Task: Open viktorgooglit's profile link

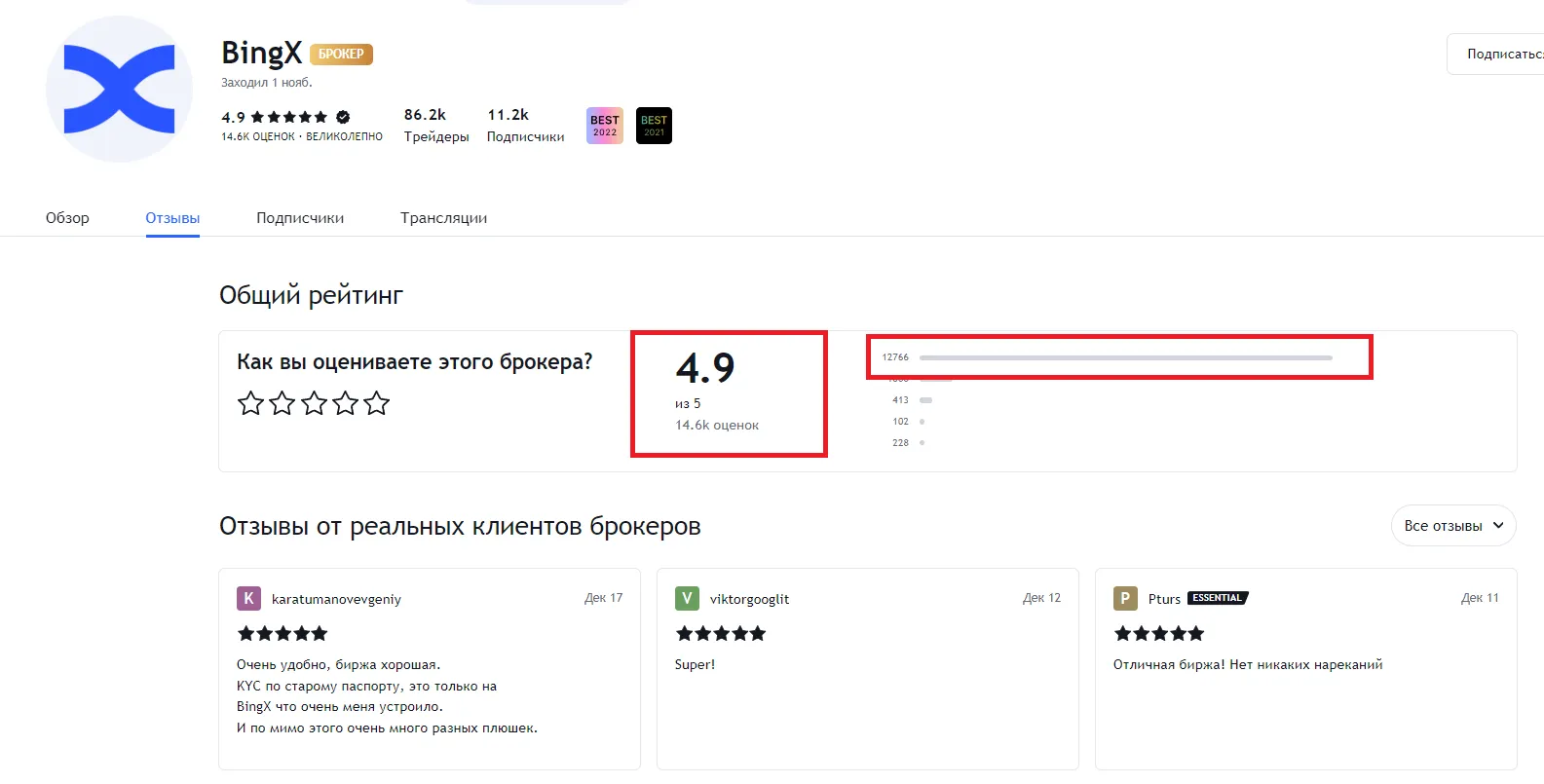Action: coord(749,599)
